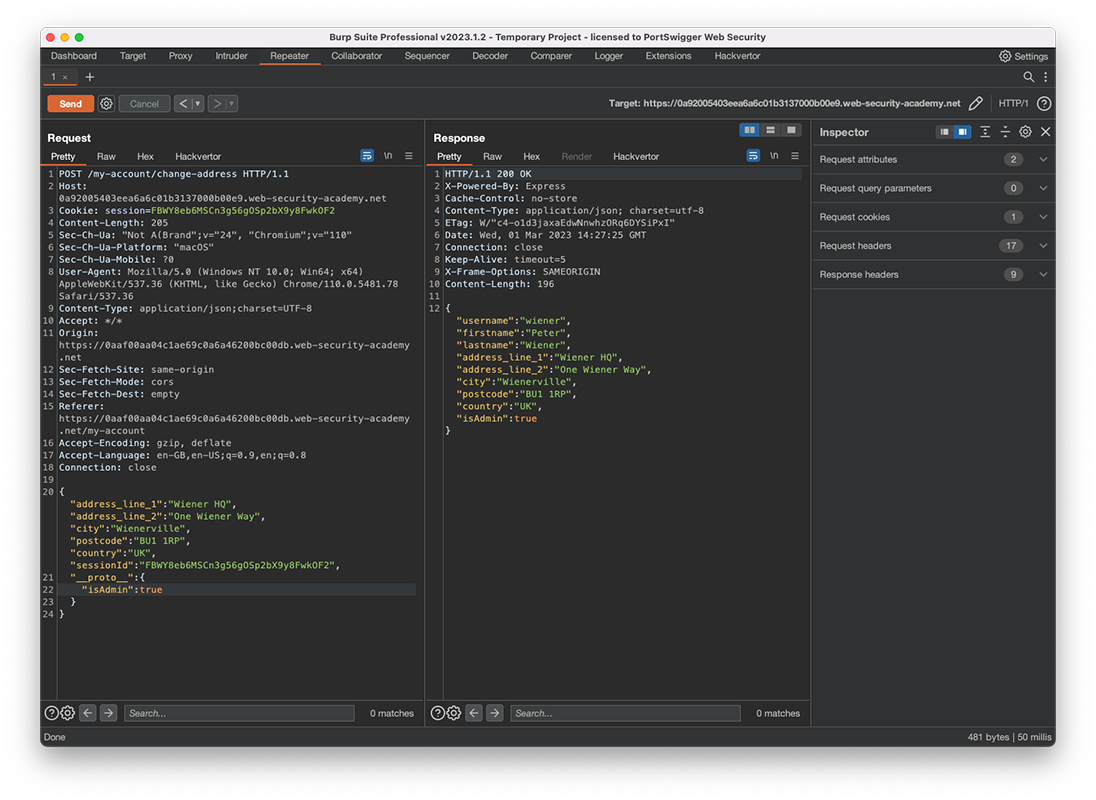Toggle word wrap icon in Response panel

[753, 156]
